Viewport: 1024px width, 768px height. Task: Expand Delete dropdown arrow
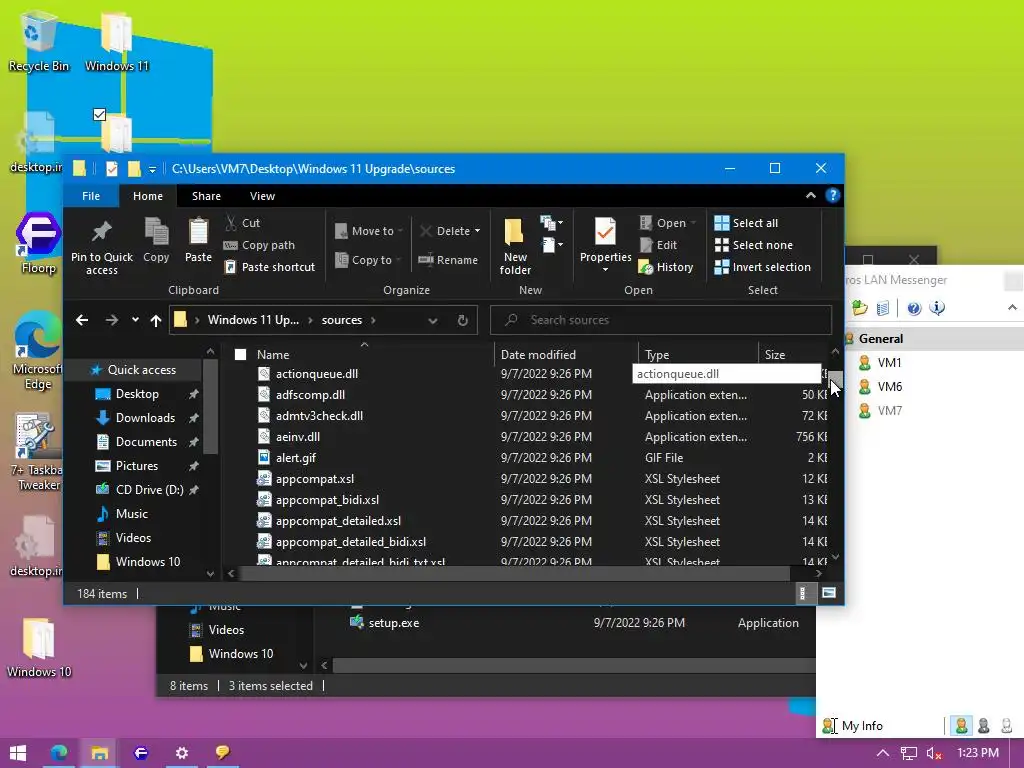(x=477, y=231)
